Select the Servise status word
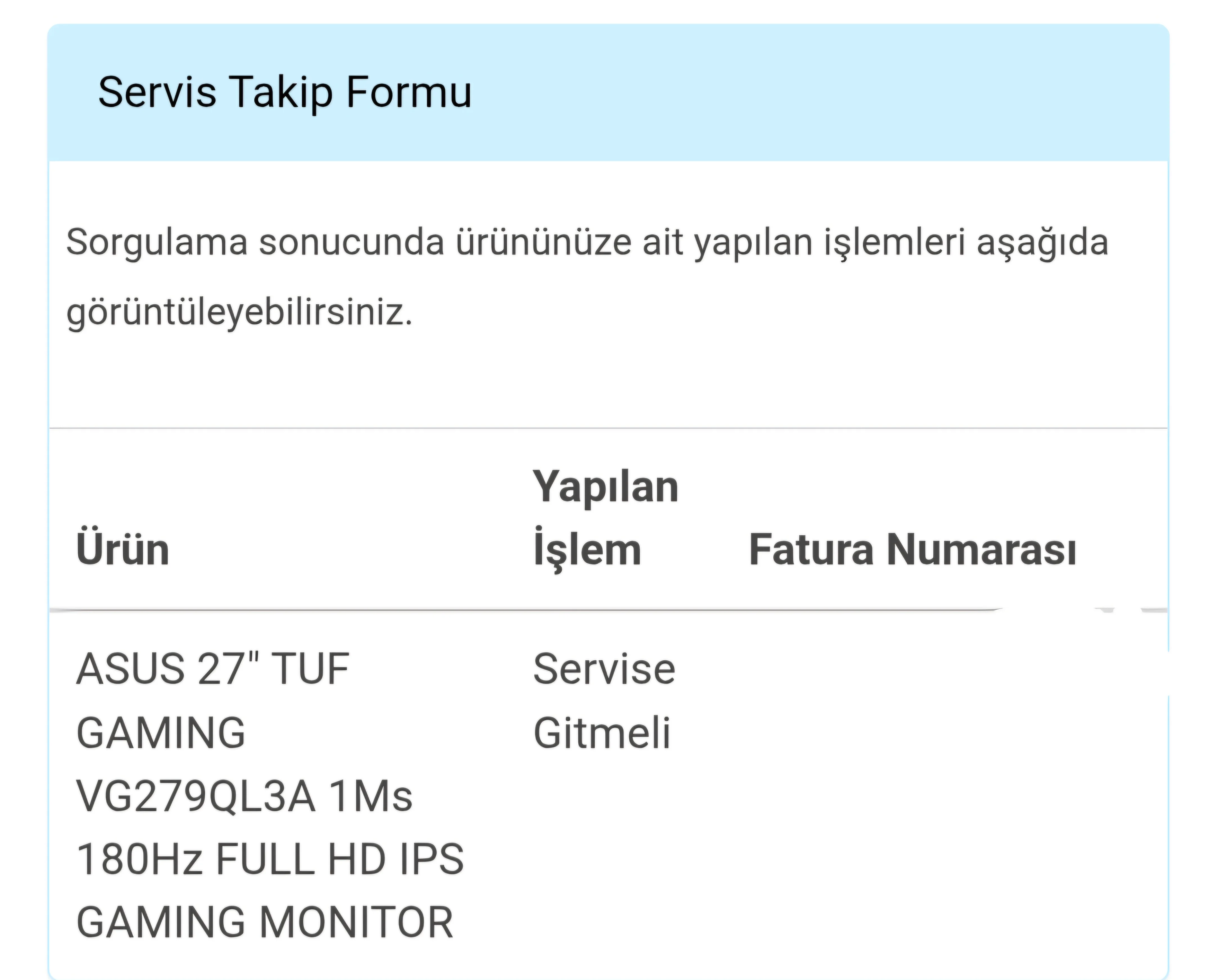Image resolution: width=1217 pixels, height=980 pixels. [x=604, y=669]
